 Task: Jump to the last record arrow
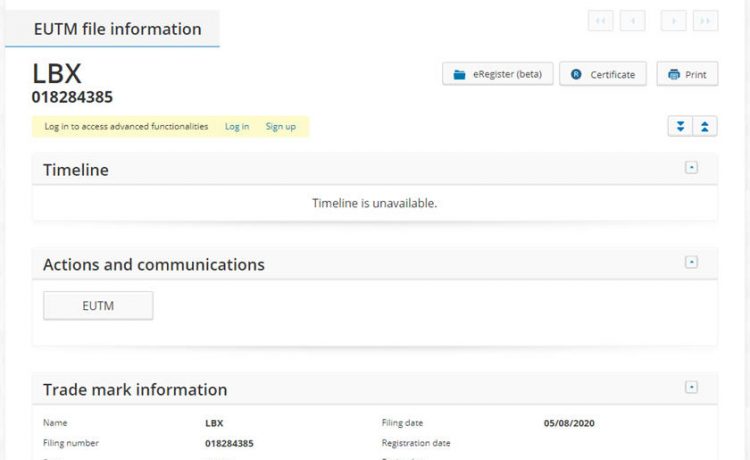tap(706, 21)
